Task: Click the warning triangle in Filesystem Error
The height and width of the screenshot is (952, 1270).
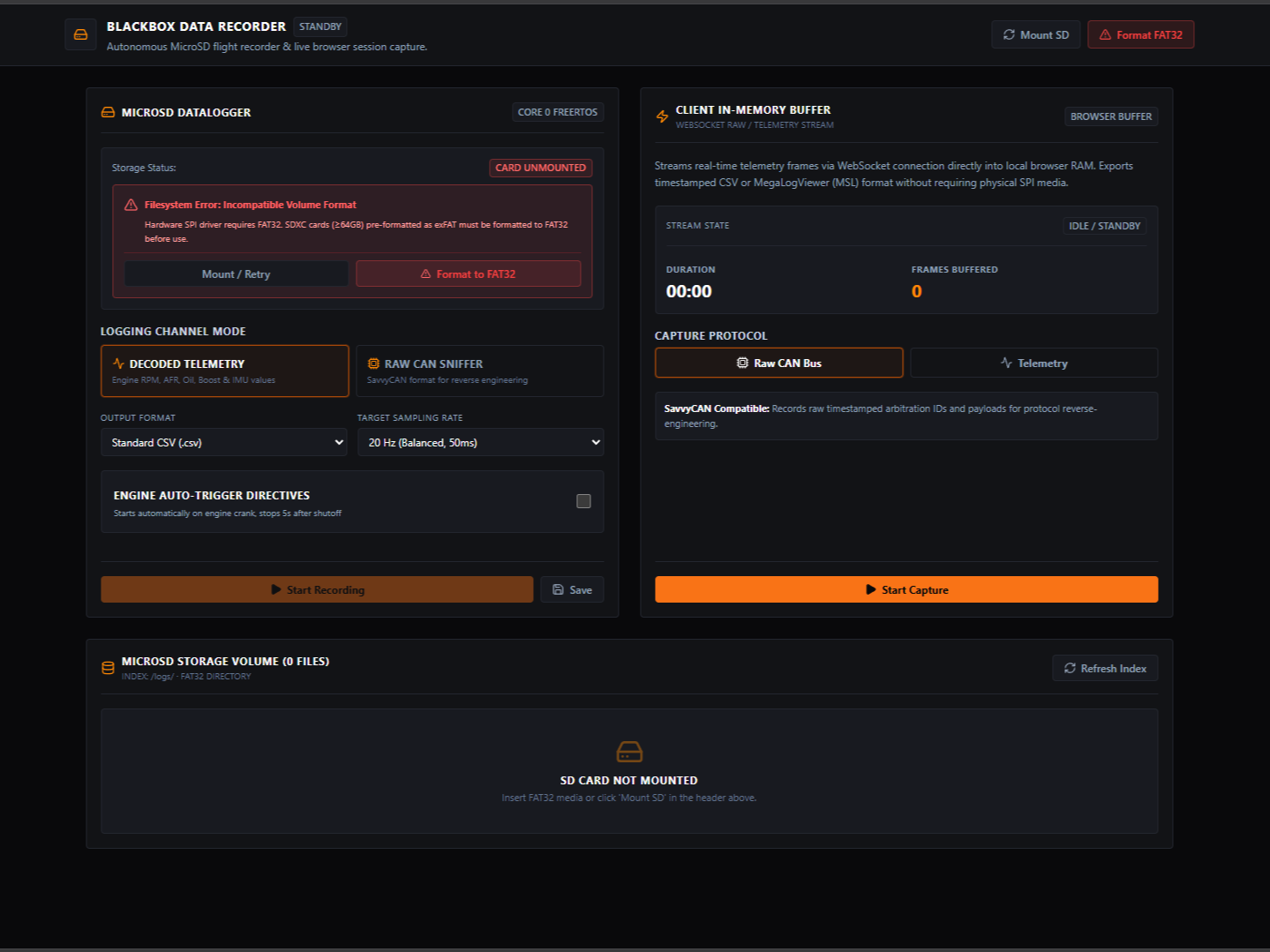Action: (x=131, y=205)
